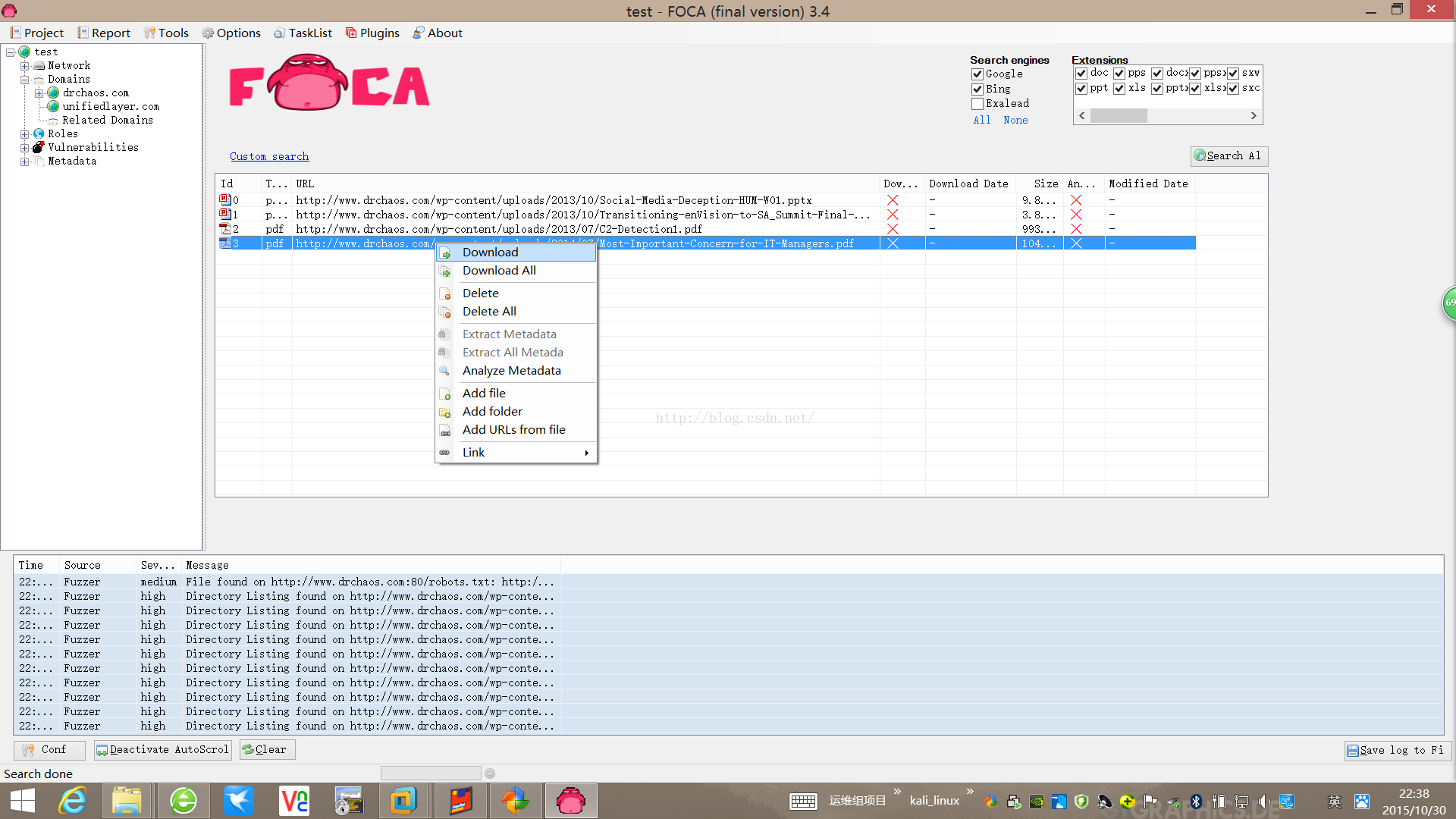Viewport: 1456px width, 819px height.
Task: Expand the Vulnerabilities tree node
Action: coord(24,148)
